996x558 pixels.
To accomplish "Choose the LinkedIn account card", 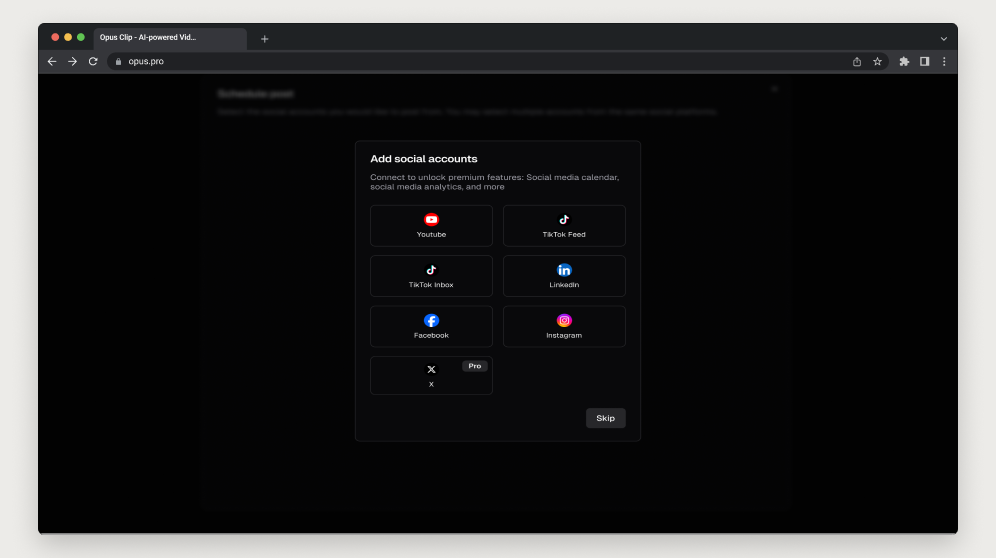I will coord(564,276).
